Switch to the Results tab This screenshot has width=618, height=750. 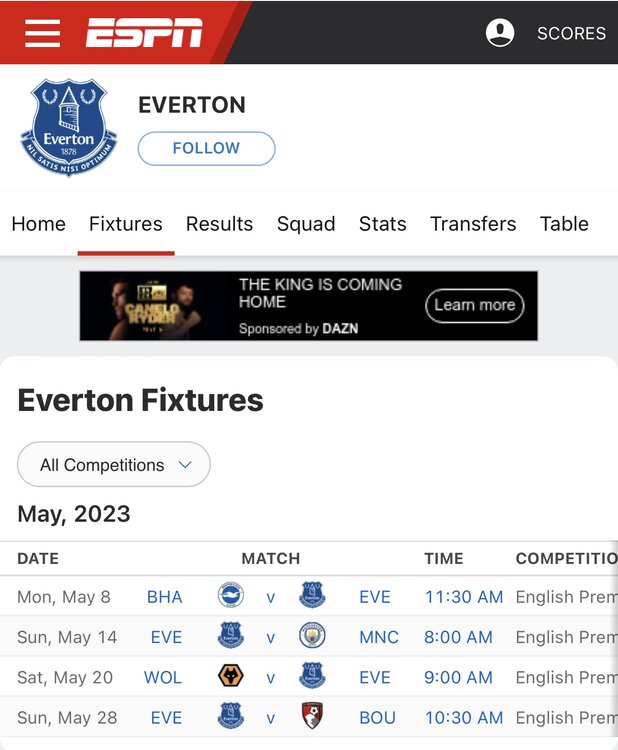pyautogui.click(x=219, y=224)
